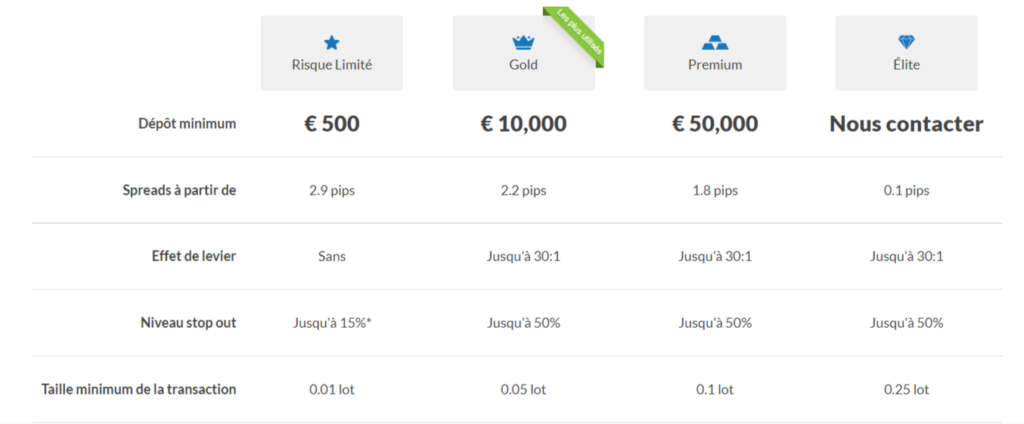
Task: Click the diamond icon above Élite
Action: pos(906,43)
